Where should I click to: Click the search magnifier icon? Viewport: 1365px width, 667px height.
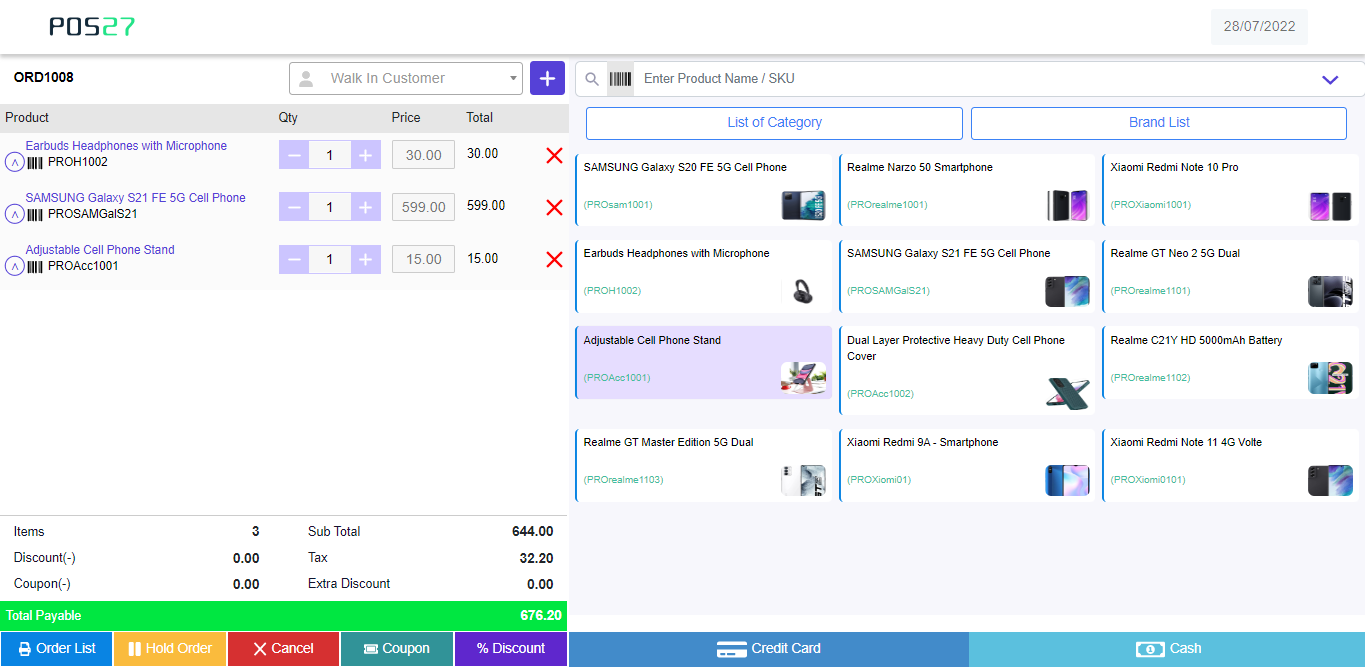tap(592, 79)
